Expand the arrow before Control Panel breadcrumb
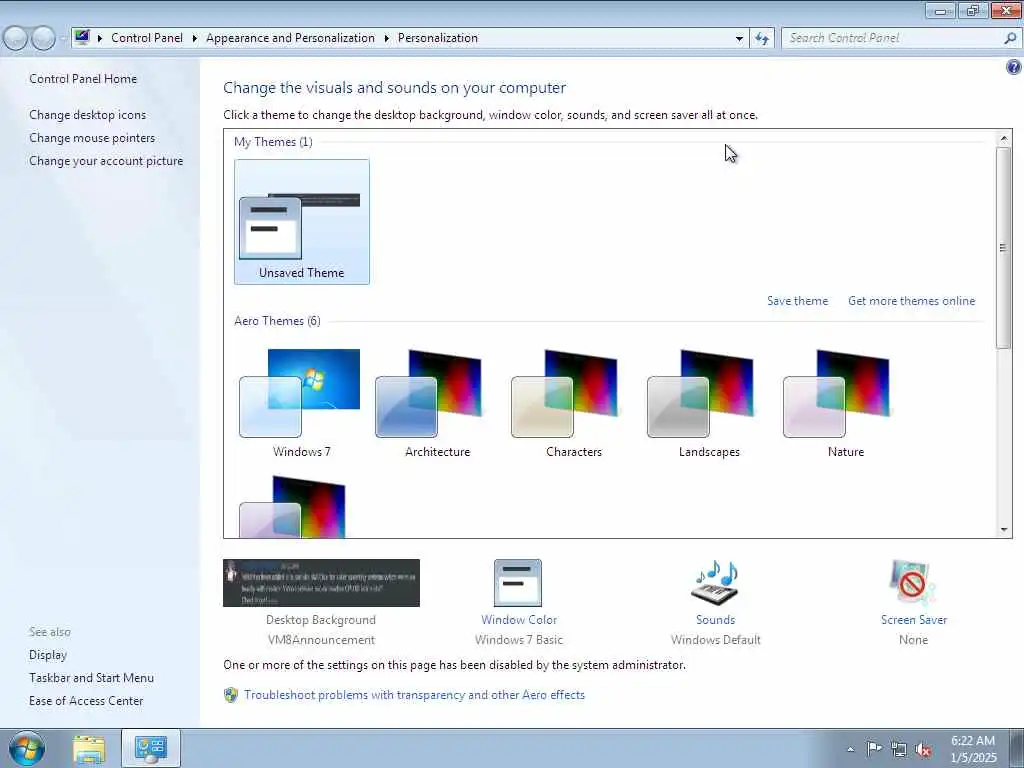 coord(100,38)
